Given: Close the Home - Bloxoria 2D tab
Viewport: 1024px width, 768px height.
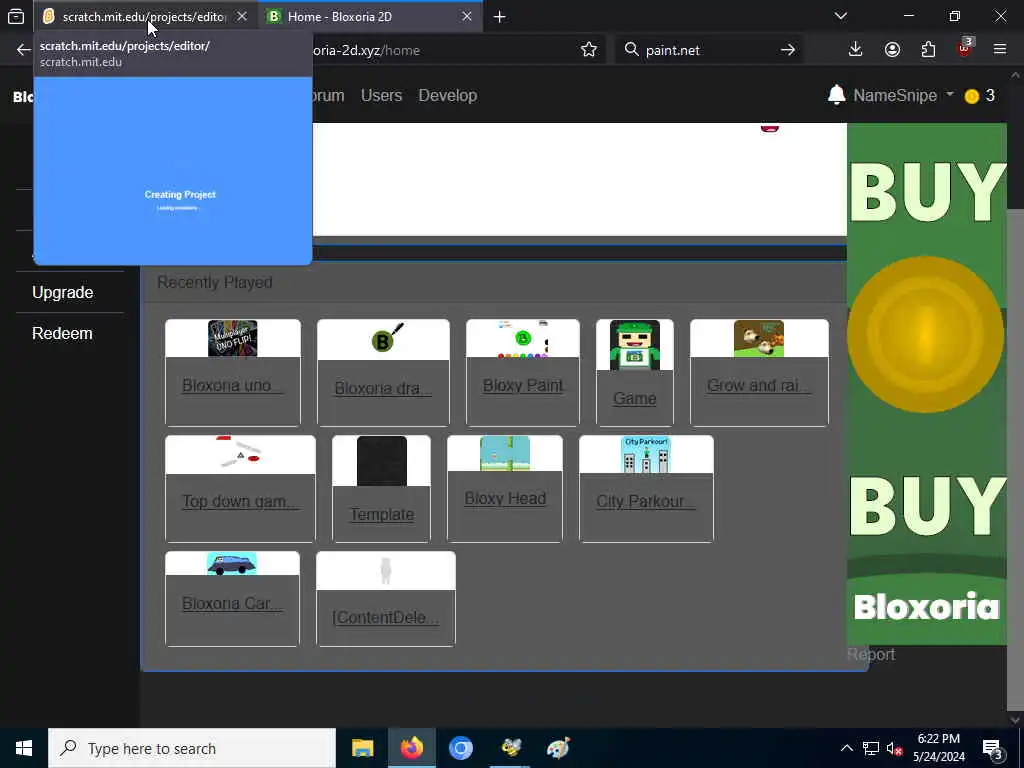Looking at the screenshot, I should coord(466,16).
